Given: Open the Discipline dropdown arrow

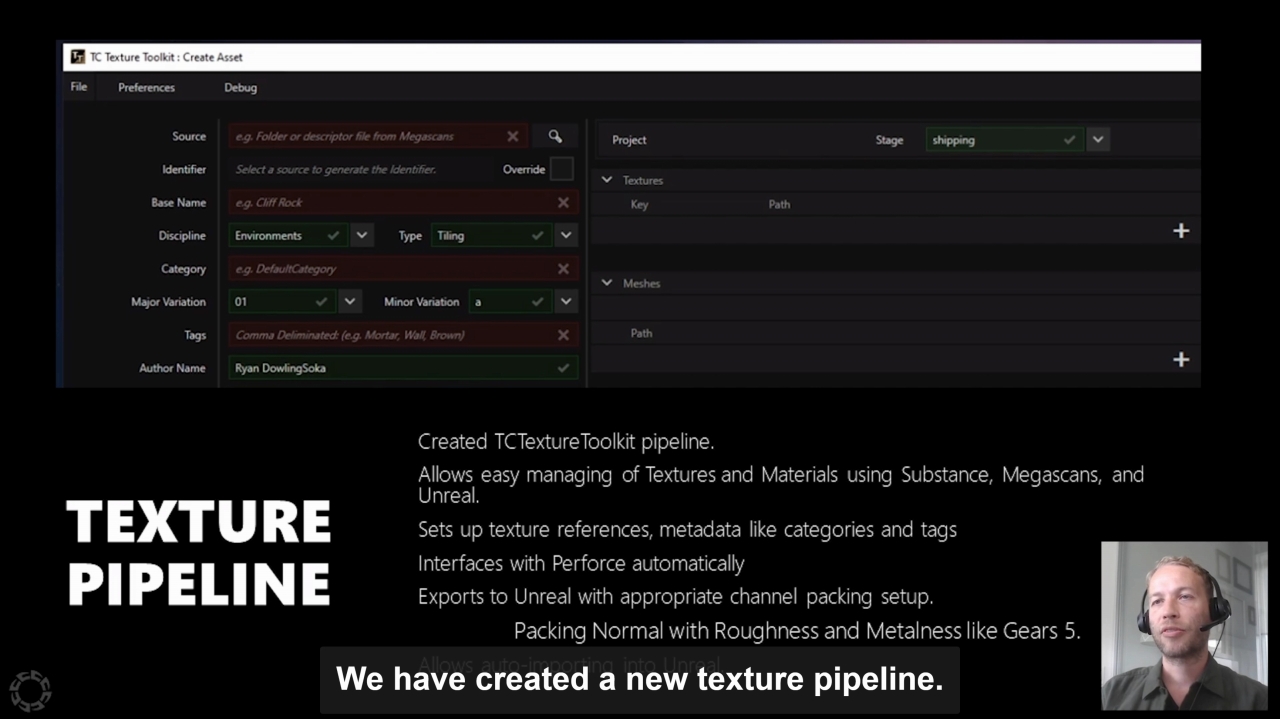Looking at the screenshot, I should click(x=362, y=236).
